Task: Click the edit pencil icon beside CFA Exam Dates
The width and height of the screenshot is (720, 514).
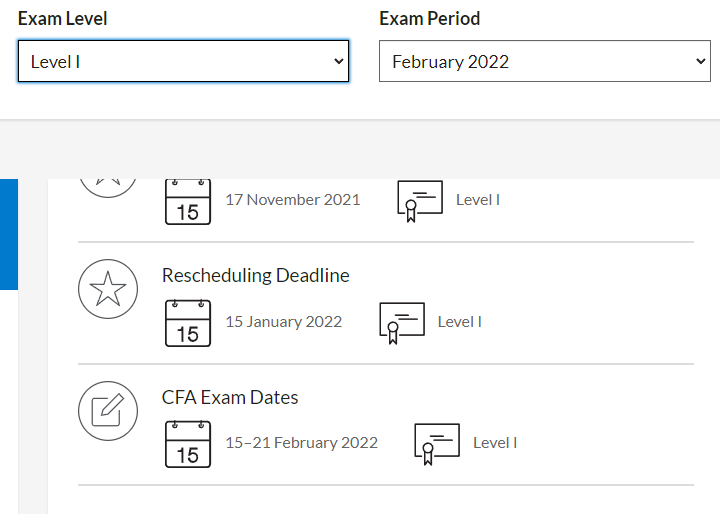Action: [x=108, y=411]
